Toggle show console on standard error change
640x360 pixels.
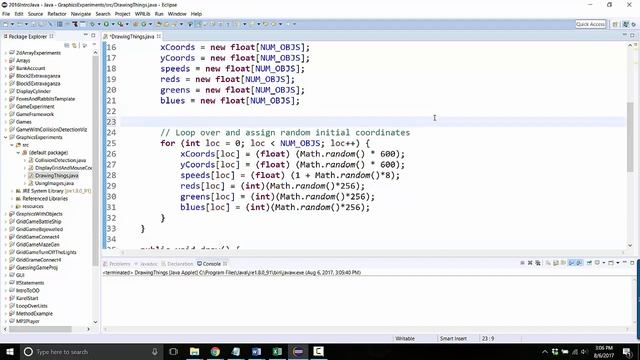coord(579,263)
